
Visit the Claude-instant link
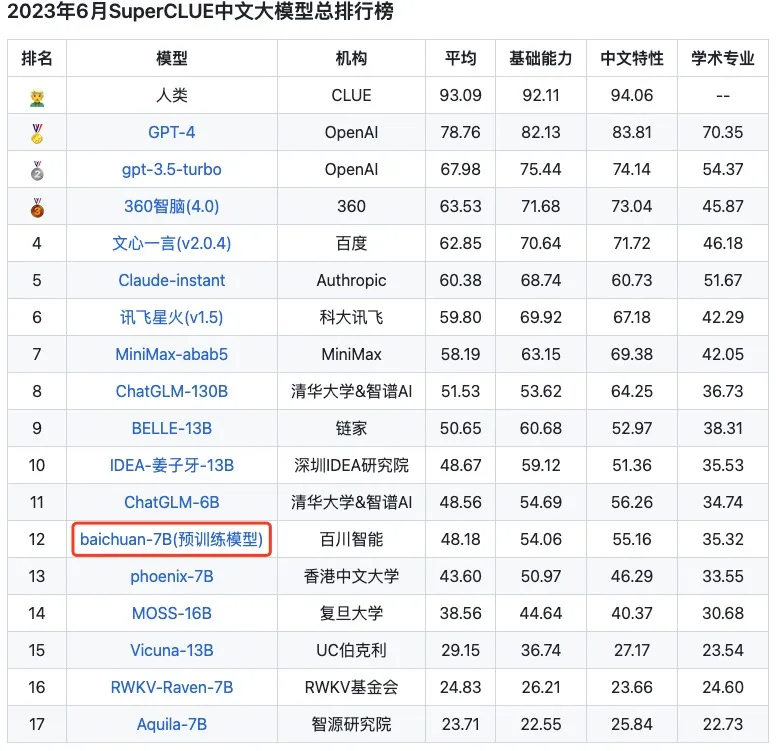172,281
